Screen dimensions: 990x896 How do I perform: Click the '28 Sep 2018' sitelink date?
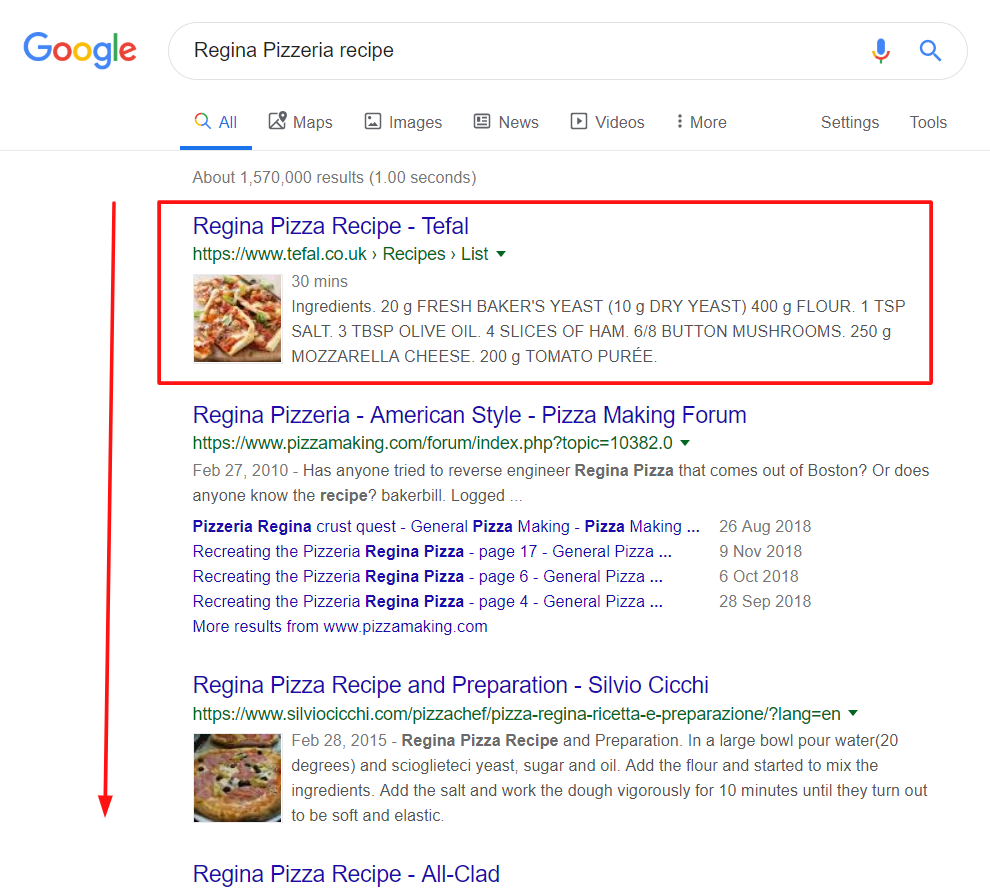point(765,602)
